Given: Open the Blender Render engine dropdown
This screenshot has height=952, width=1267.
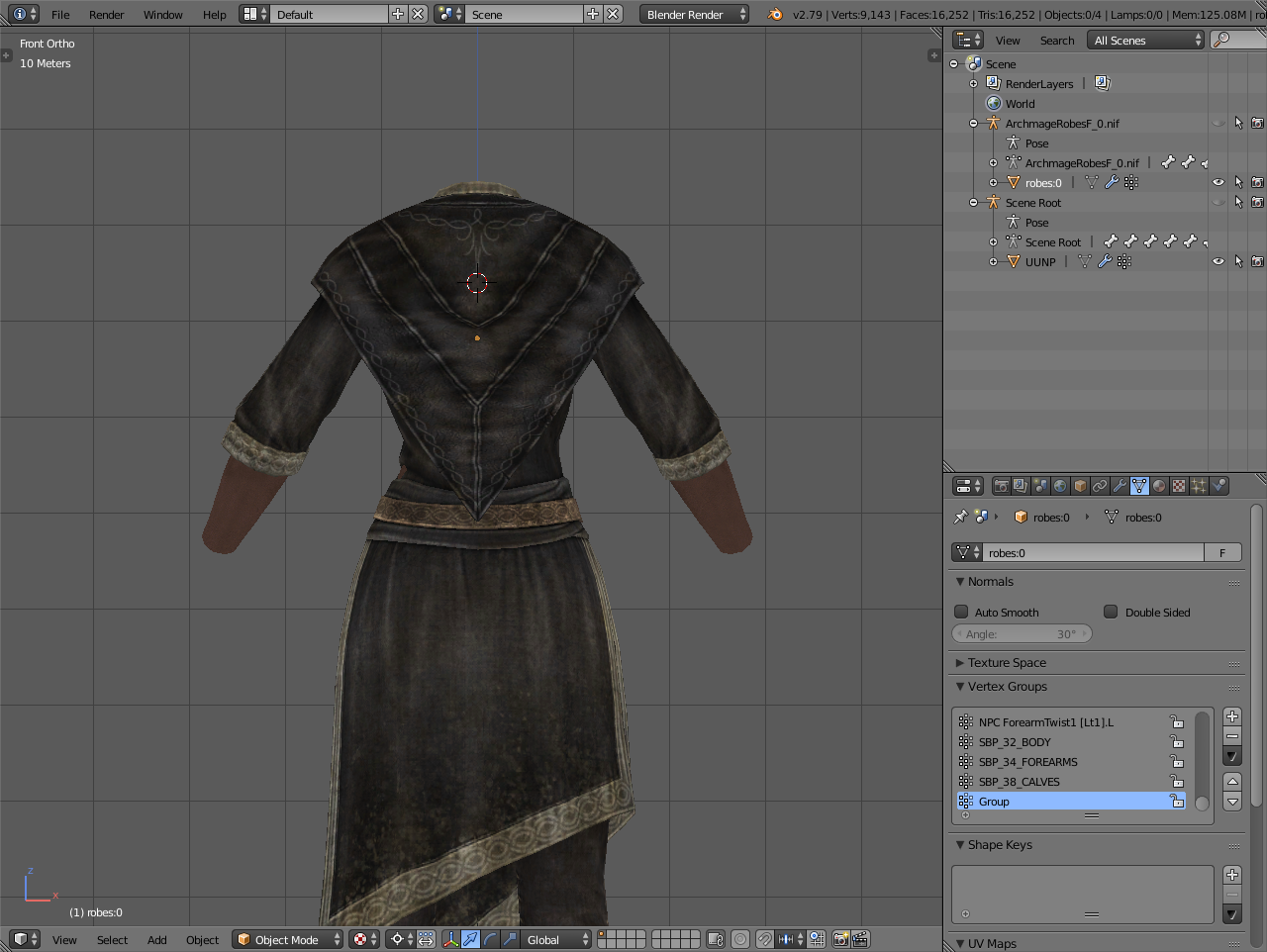Looking at the screenshot, I should click(x=694, y=14).
